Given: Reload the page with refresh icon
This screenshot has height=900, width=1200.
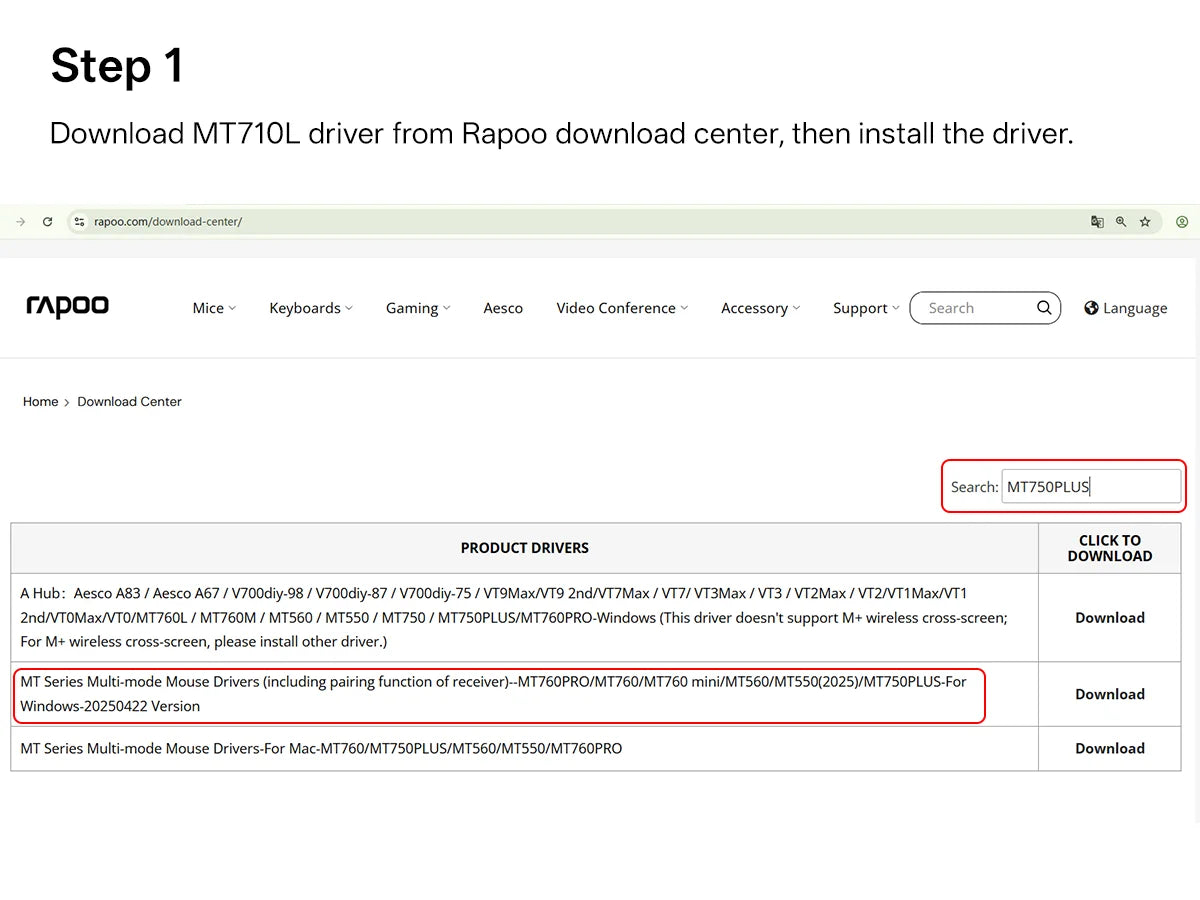Looking at the screenshot, I should tap(47, 222).
